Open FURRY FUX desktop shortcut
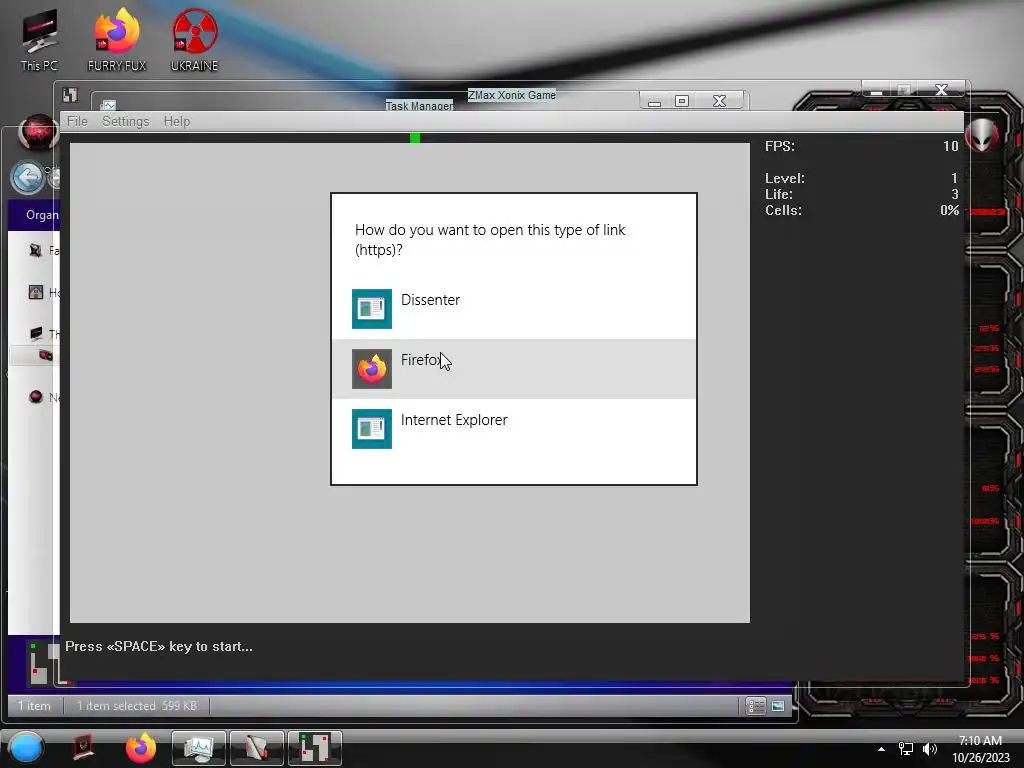 pos(117,39)
